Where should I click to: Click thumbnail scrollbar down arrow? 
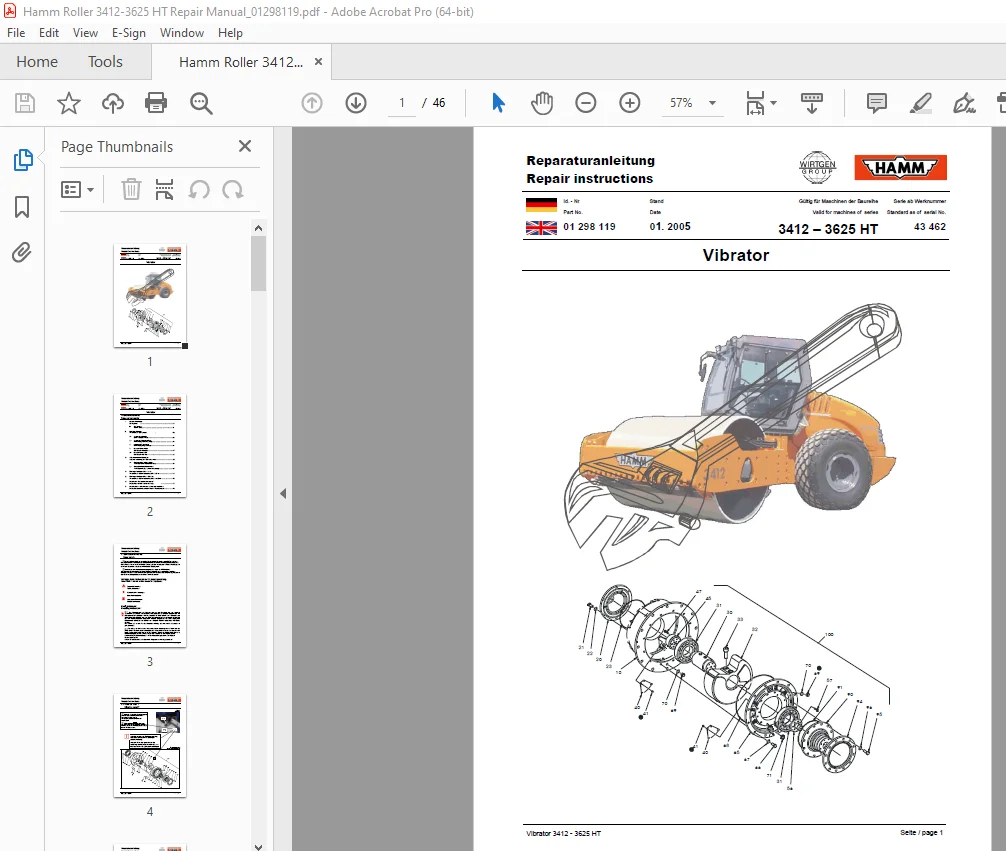coord(258,846)
